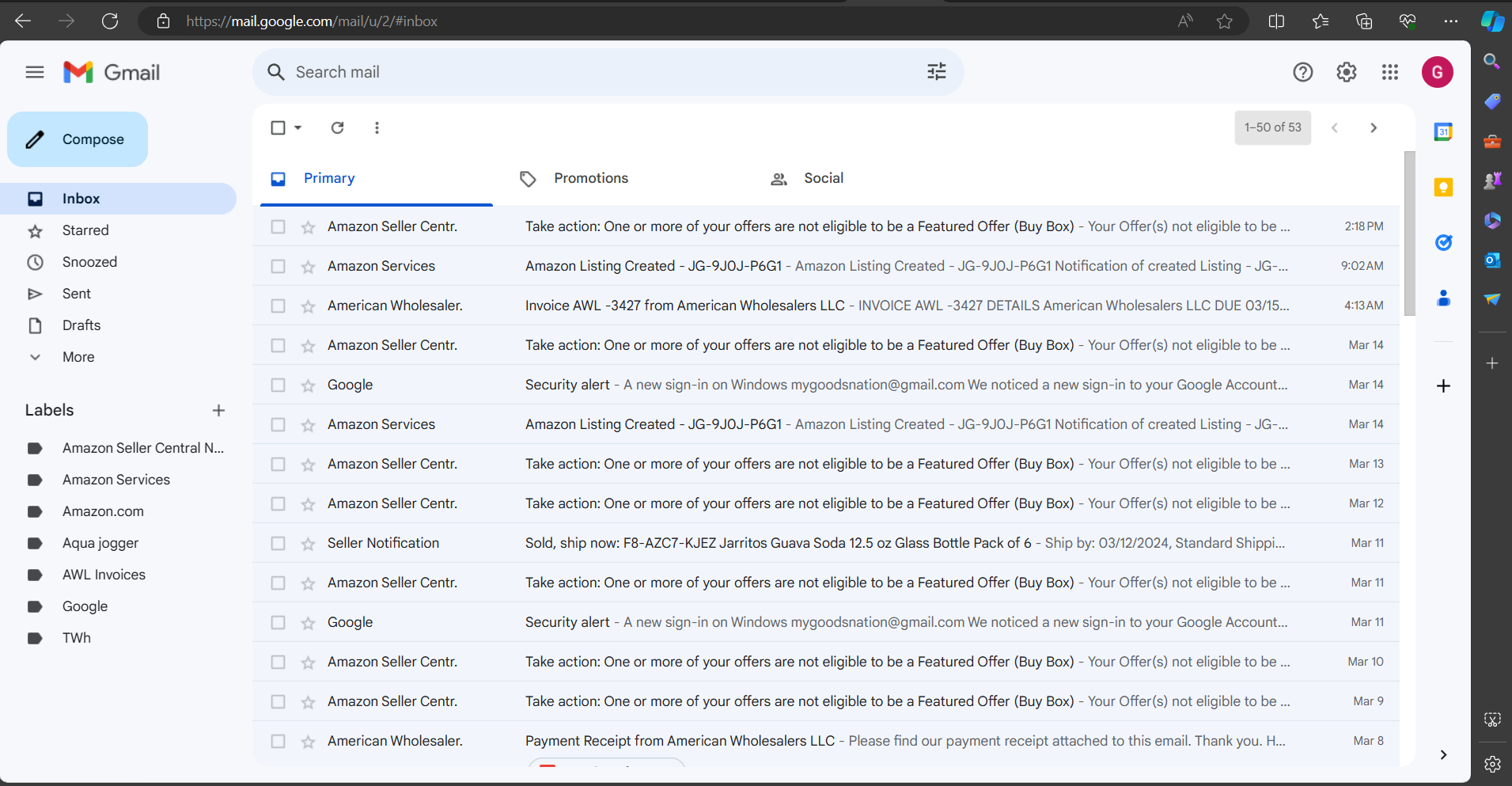Show the hidden side panel chevron

(1443, 754)
